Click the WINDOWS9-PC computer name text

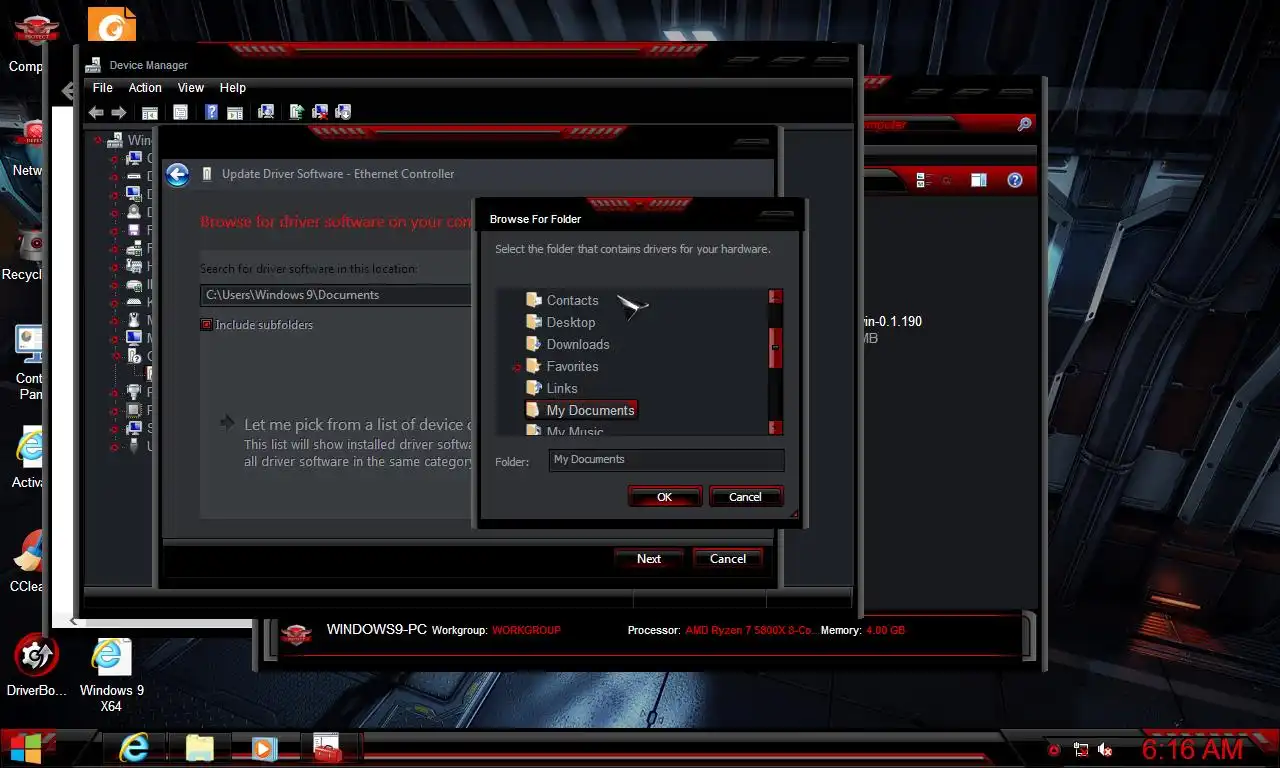377,630
